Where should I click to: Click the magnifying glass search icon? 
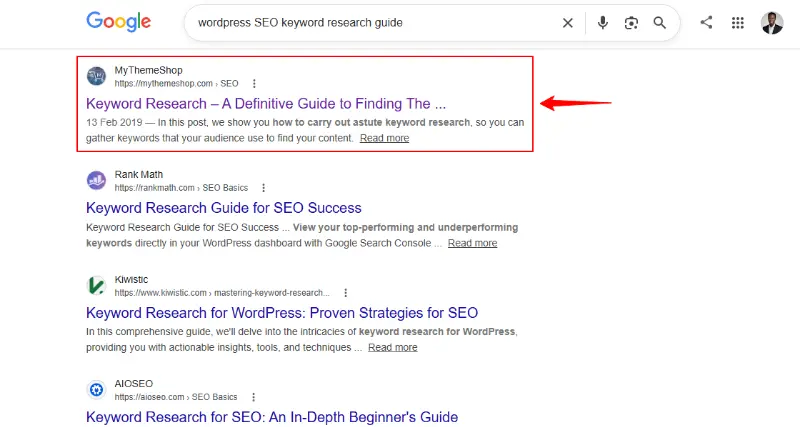point(660,22)
